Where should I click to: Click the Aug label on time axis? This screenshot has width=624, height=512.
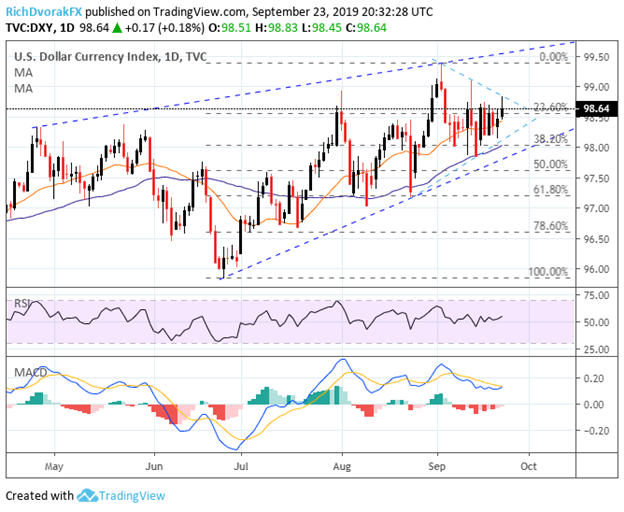point(341,466)
